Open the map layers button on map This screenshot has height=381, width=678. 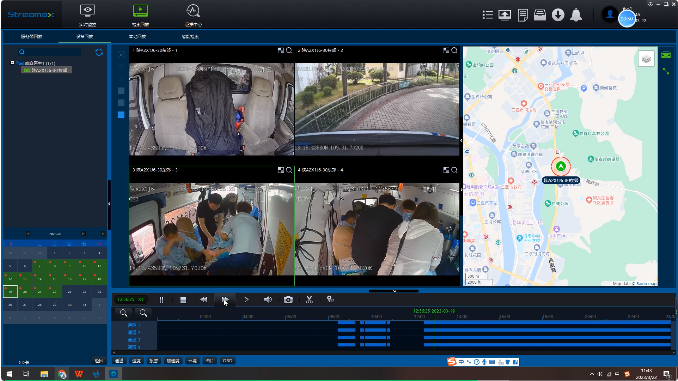[x=646, y=58]
